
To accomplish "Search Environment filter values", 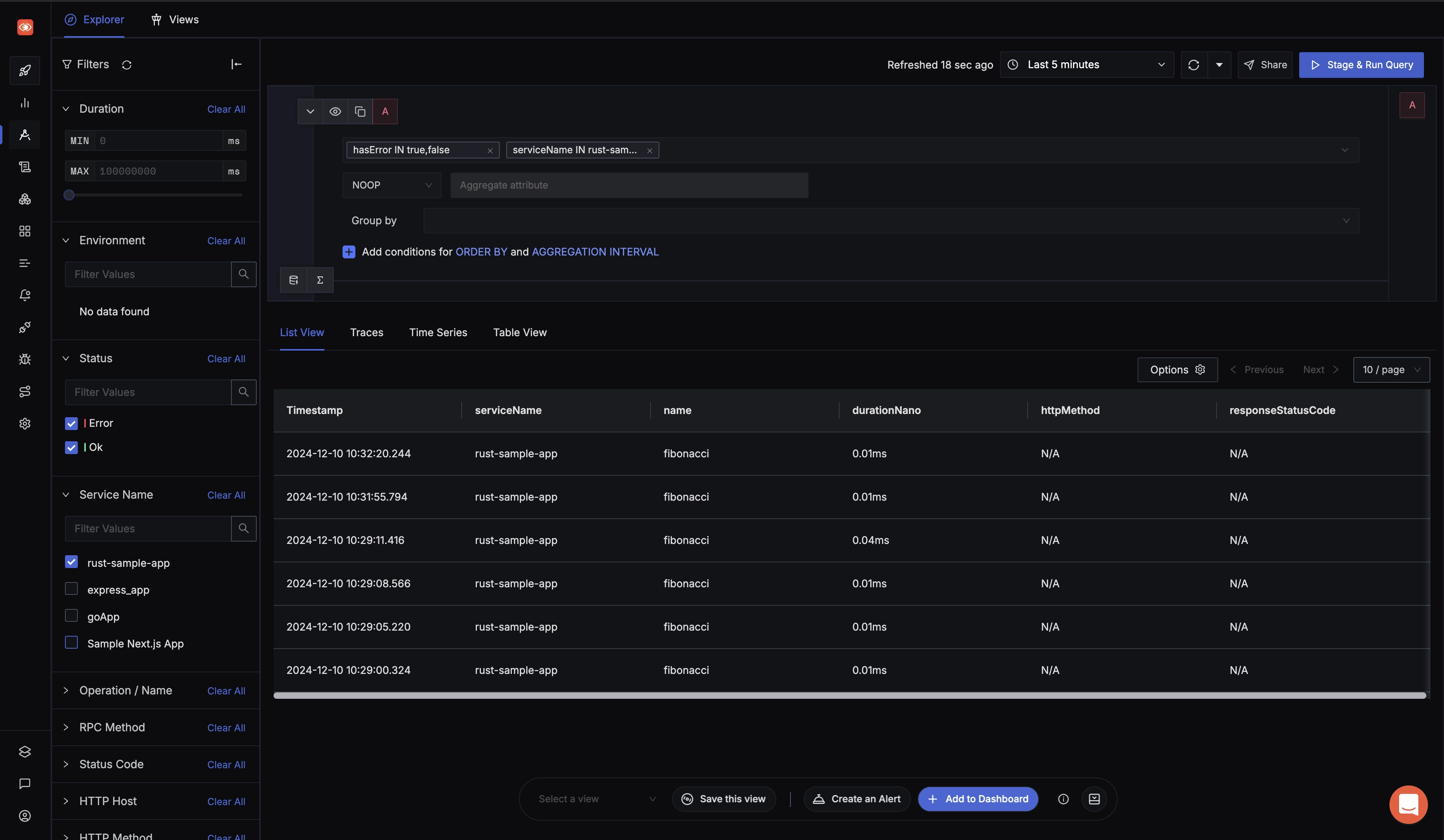I will coord(243,274).
